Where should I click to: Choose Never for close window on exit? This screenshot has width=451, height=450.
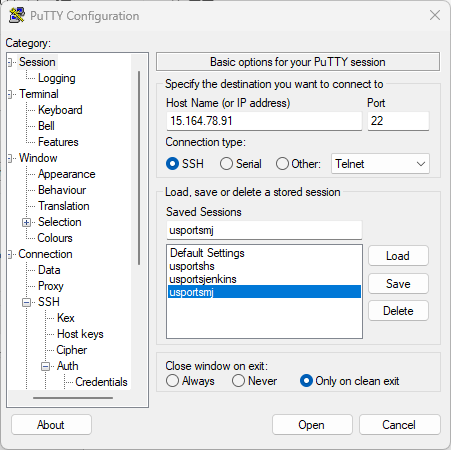click(238, 381)
